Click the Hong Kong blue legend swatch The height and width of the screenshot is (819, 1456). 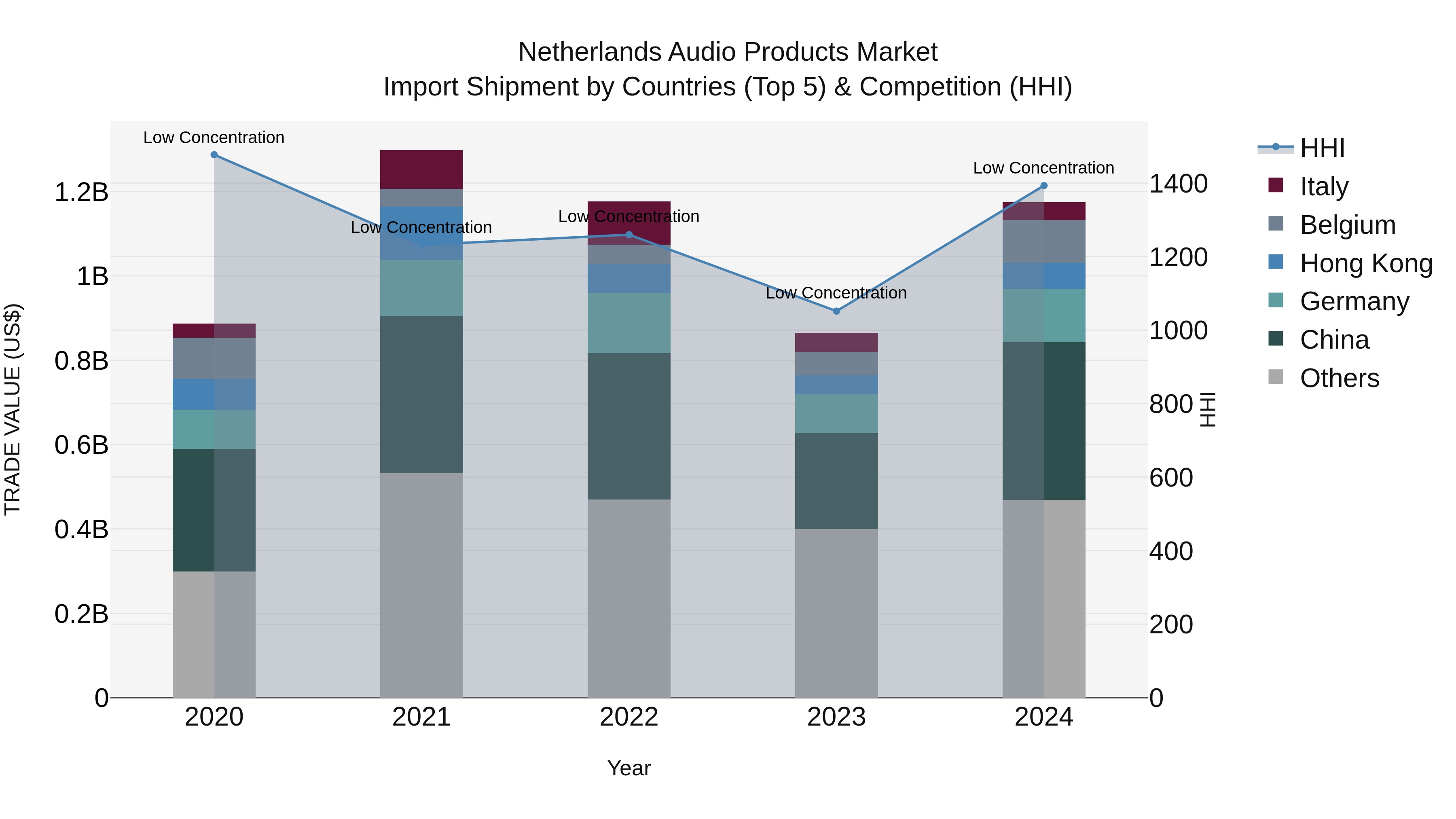pyautogui.click(x=1276, y=262)
